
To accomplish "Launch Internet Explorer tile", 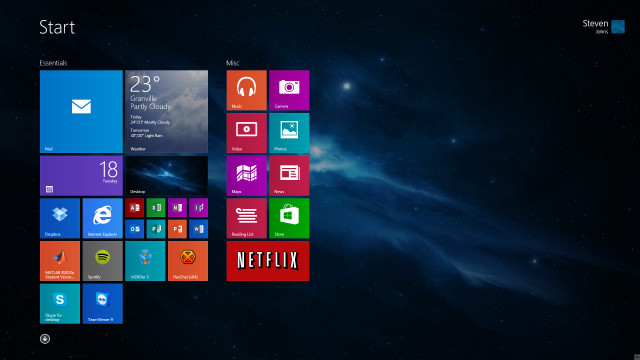I will tap(102, 218).
